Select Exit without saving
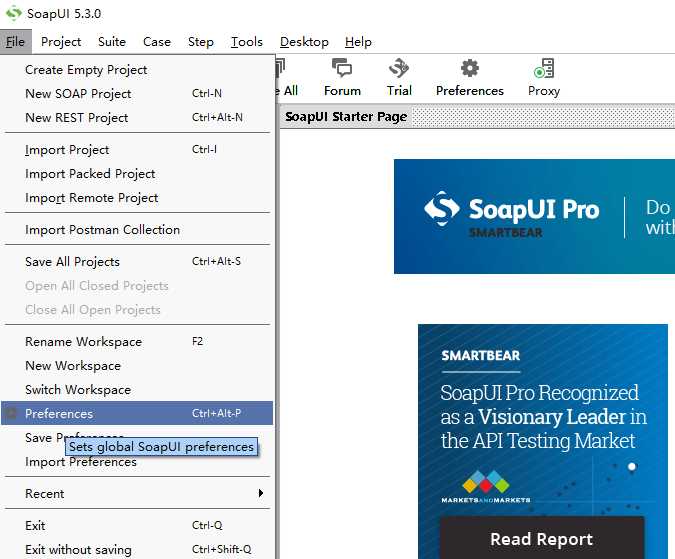This screenshot has width=675, height=559. click(137, 550)
